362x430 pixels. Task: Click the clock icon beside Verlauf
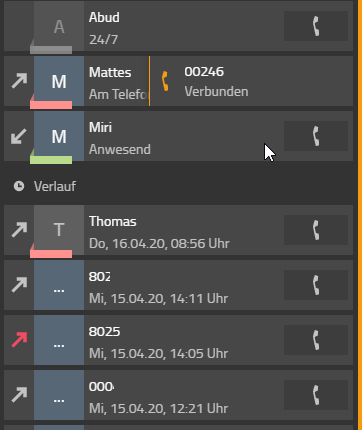click(19, 186)
